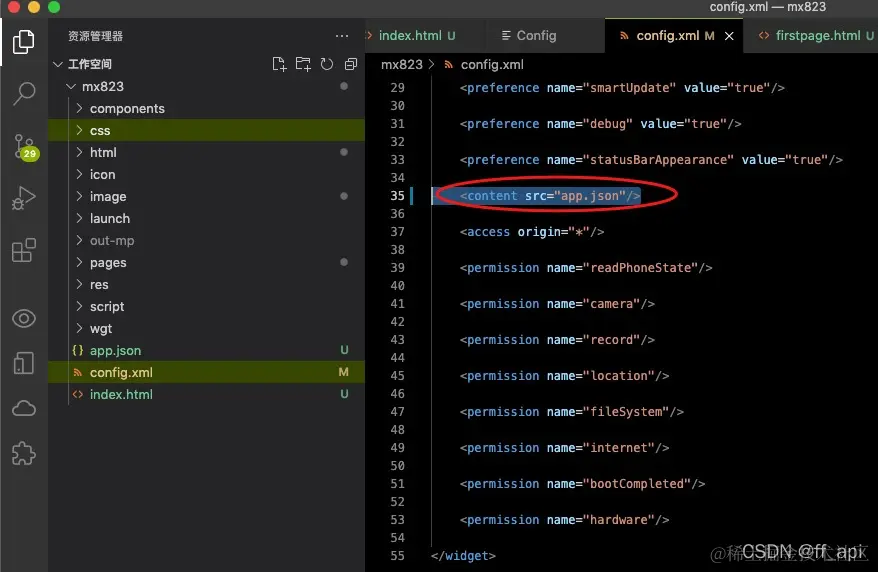Switch to the firstpage.html tab
Image resolution: width=878 pixels, height=572 pixels.
pyautogui.click(x=816, y=36)
